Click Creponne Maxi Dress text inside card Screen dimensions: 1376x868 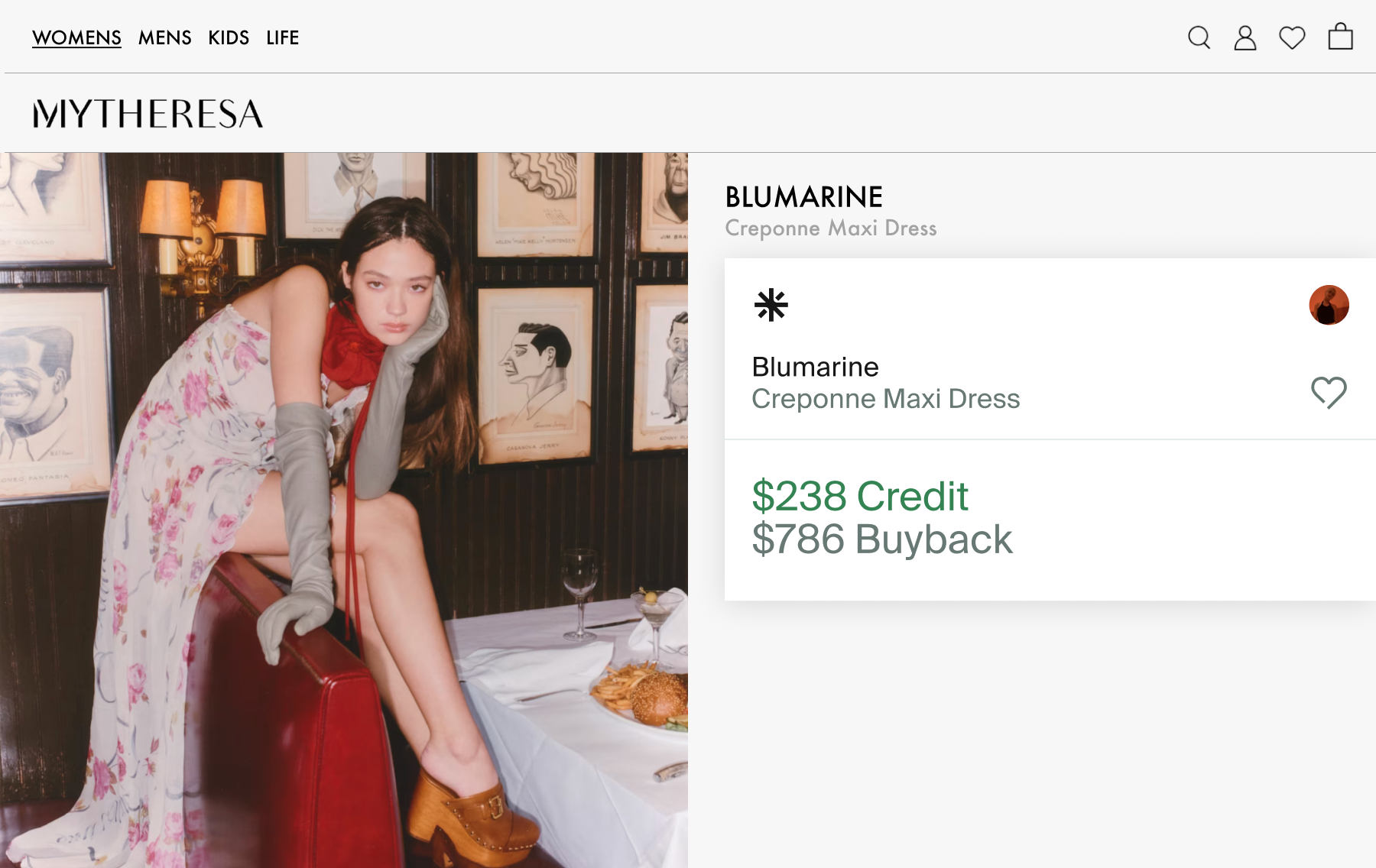pyautogui.click(x=885, y=399)
